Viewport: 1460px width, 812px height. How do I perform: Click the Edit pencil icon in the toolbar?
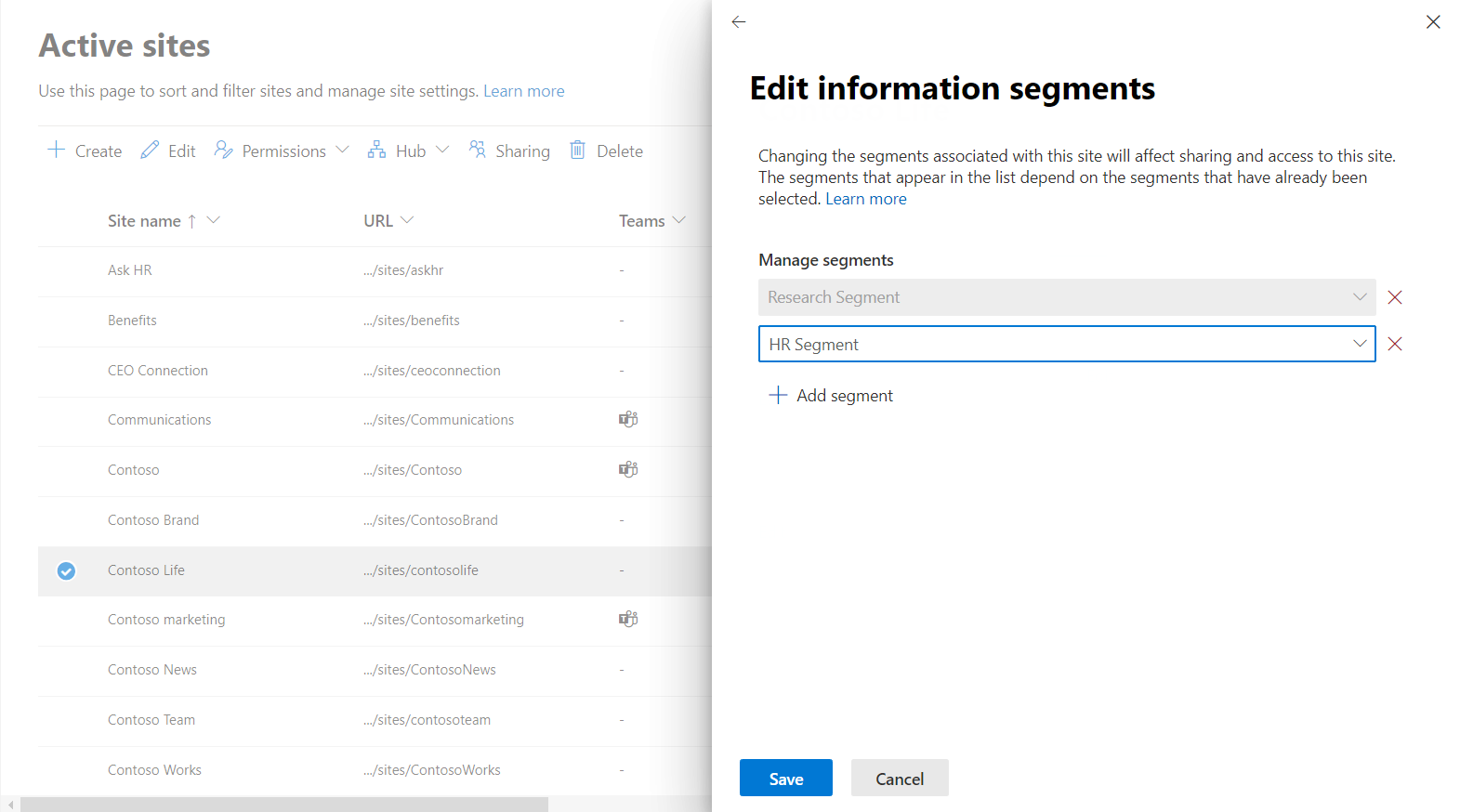(x=150, y=151)
